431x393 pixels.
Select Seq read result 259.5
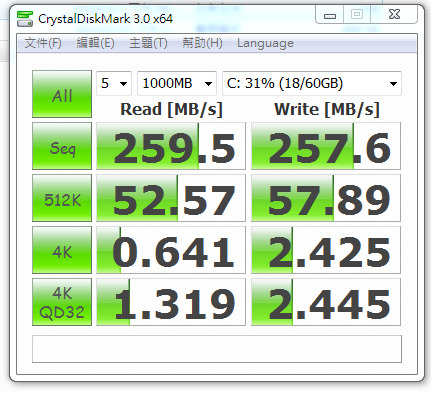(x=171, y=146)
